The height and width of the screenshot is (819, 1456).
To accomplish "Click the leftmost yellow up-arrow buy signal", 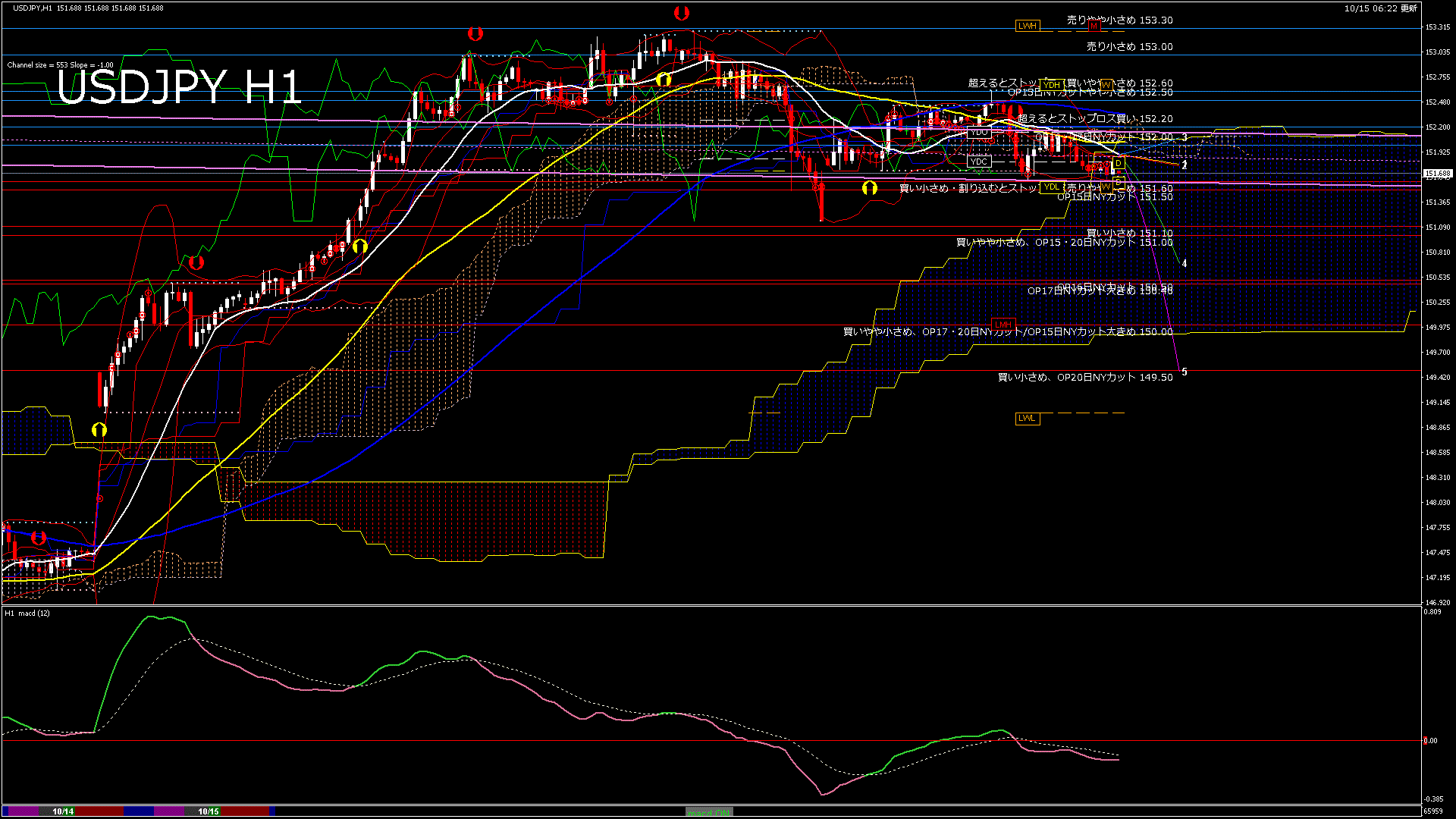I will point(99,430).
